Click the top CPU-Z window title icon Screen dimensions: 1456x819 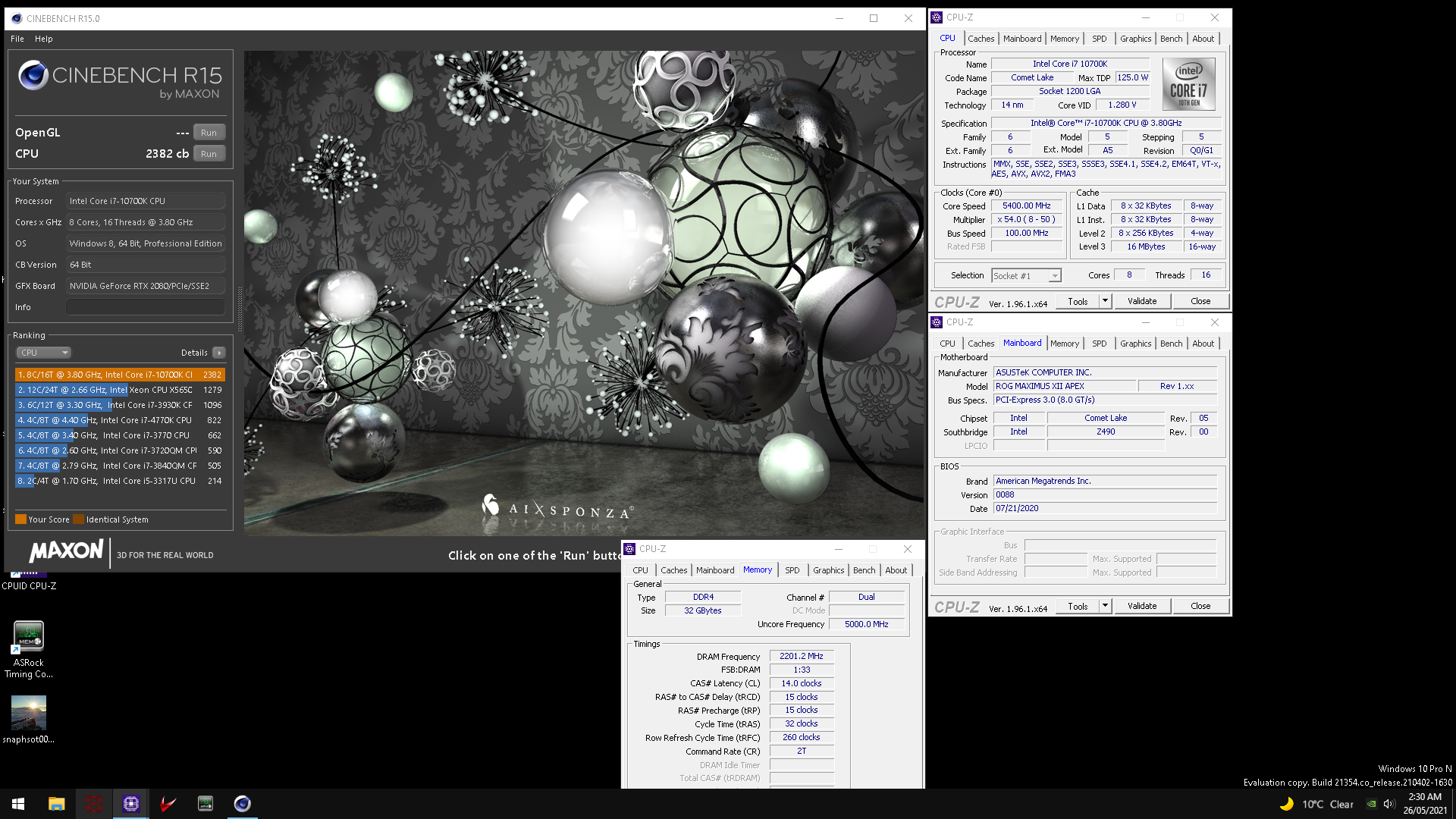tap(937, 17)
